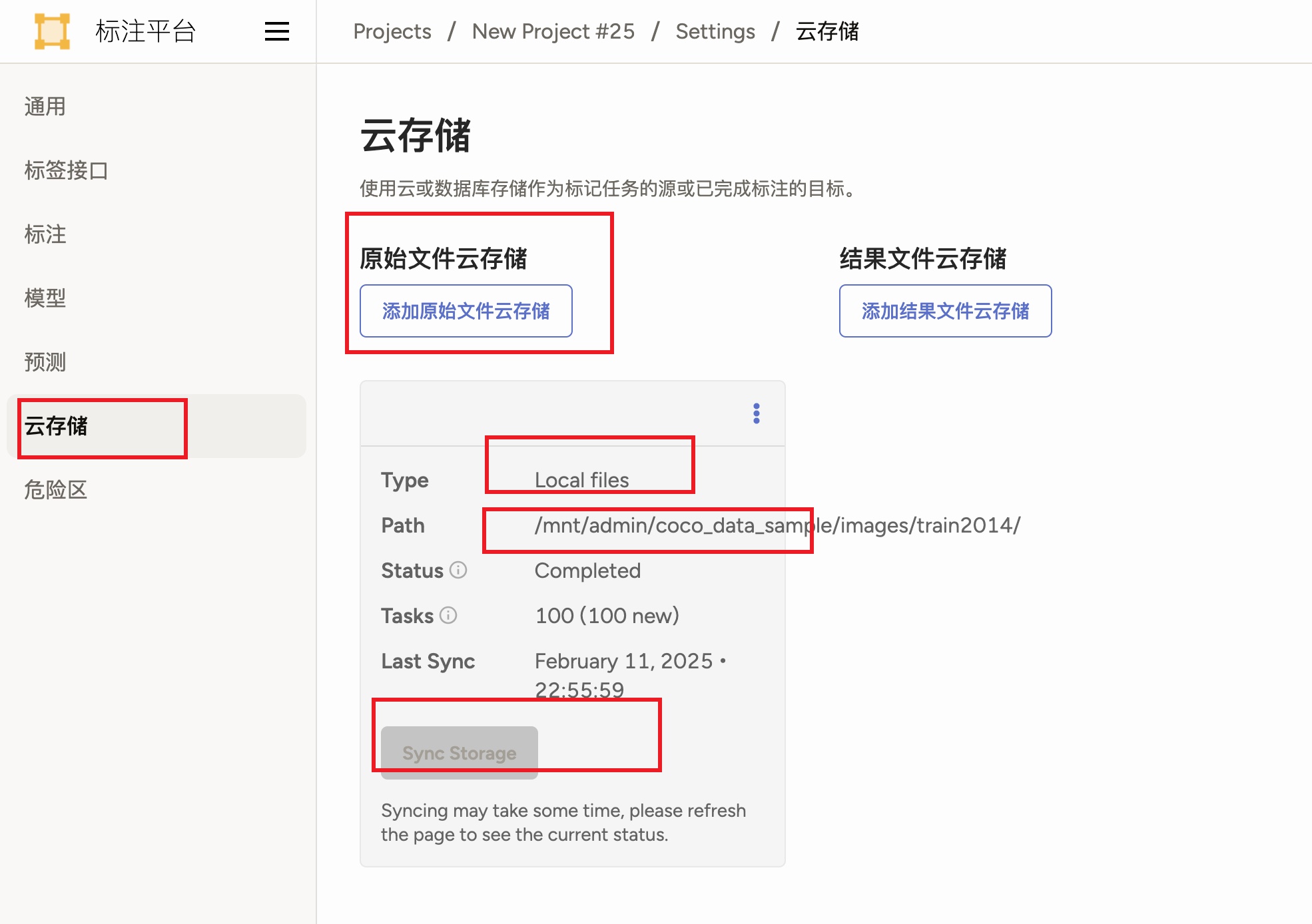Viewport: 1312px width, 924px height.
Task: Click 添加结果文件云存储 button
Action: coord(945,311)
